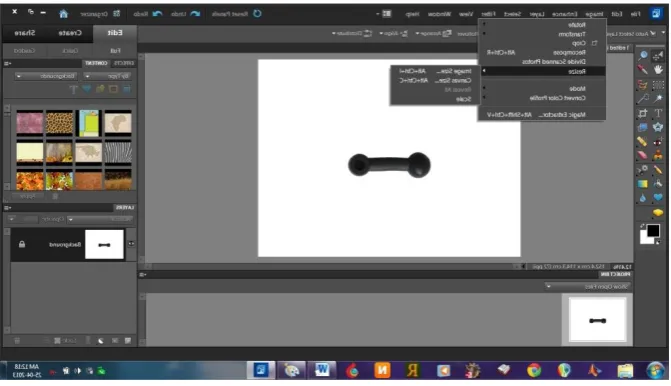Click the lock icon on the Background layer
Image resolution: width=671 pixels, height=386 pixels.
coord(22,244)
